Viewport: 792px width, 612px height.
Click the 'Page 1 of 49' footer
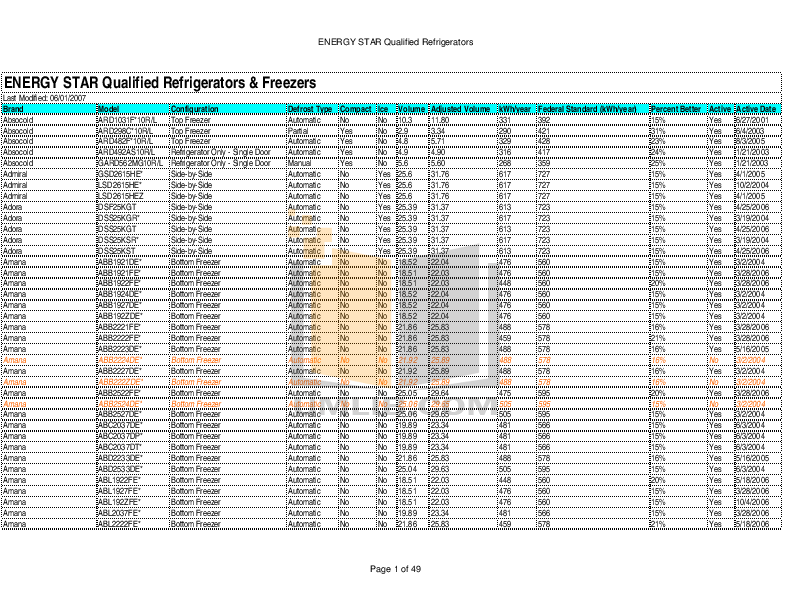tap(395, 569)
